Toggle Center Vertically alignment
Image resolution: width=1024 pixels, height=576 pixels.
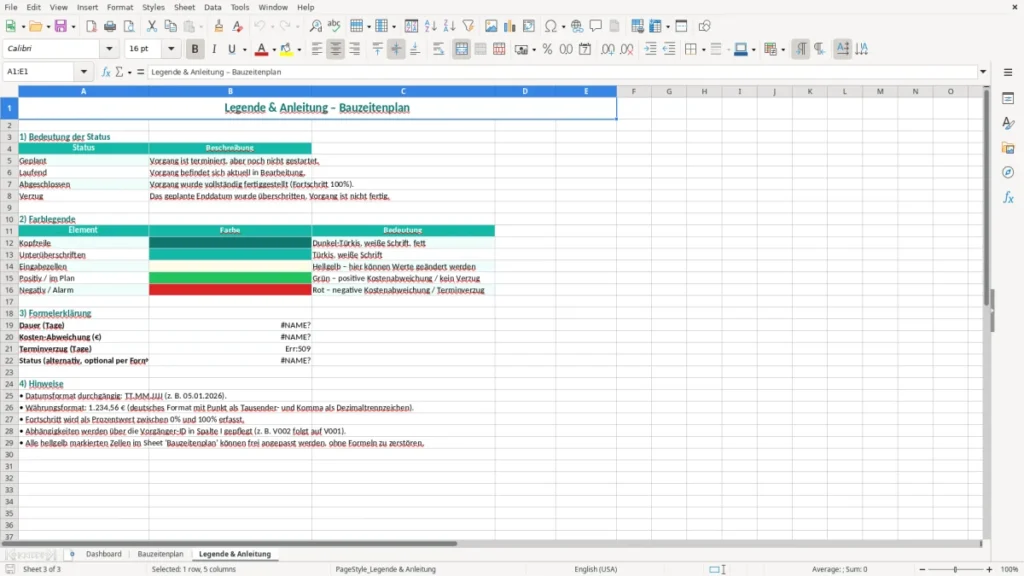(396, 49)
